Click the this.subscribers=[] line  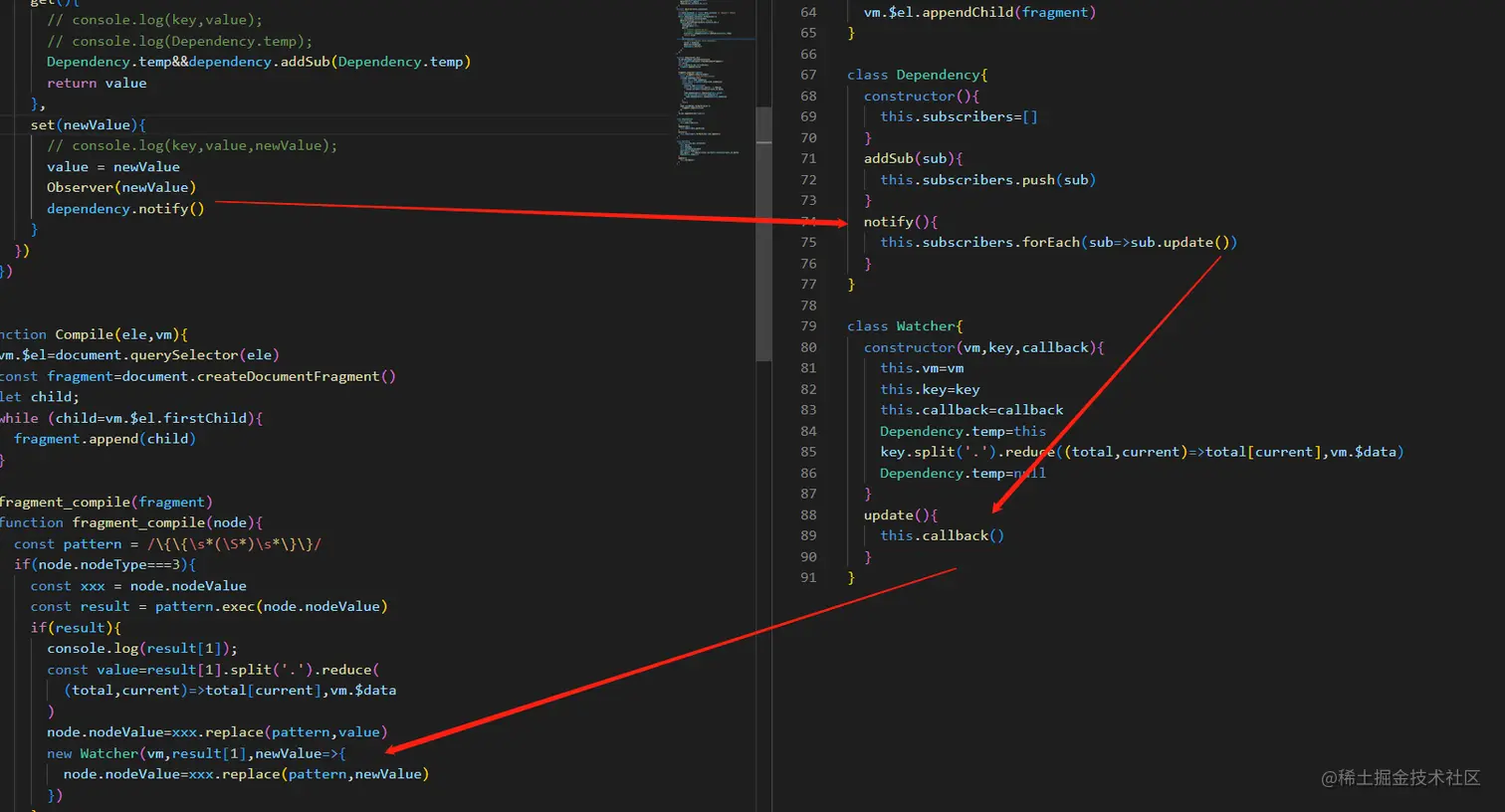coord(959,116)
